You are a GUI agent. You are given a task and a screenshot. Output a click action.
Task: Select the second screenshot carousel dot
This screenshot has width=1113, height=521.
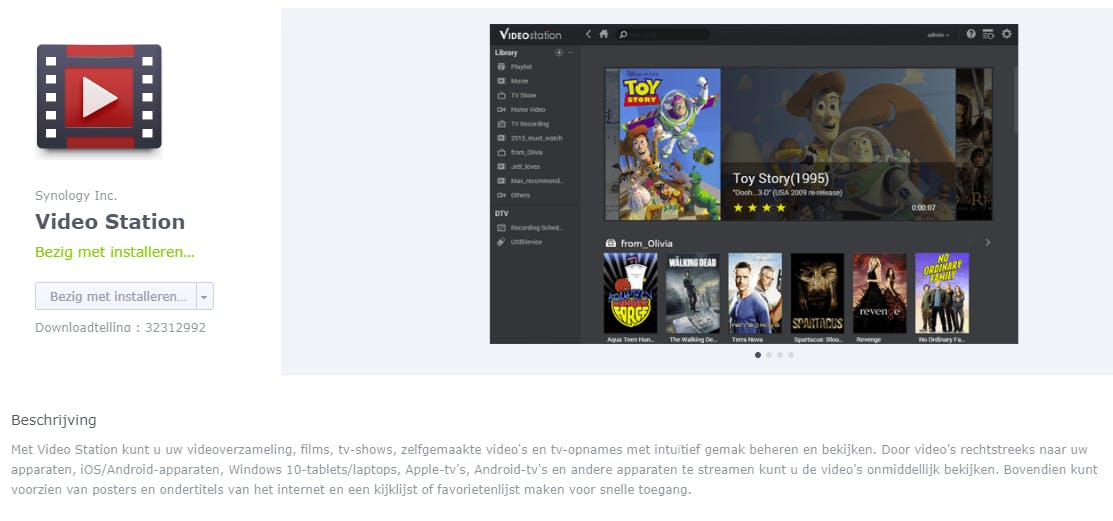pyautogui.click(x=769, y=355)
